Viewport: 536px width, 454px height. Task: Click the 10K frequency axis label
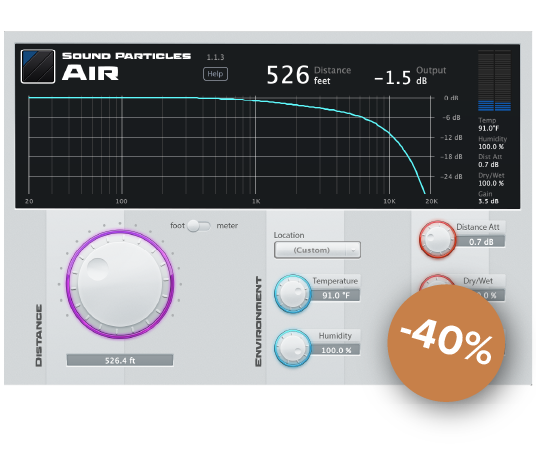(389, 201)
